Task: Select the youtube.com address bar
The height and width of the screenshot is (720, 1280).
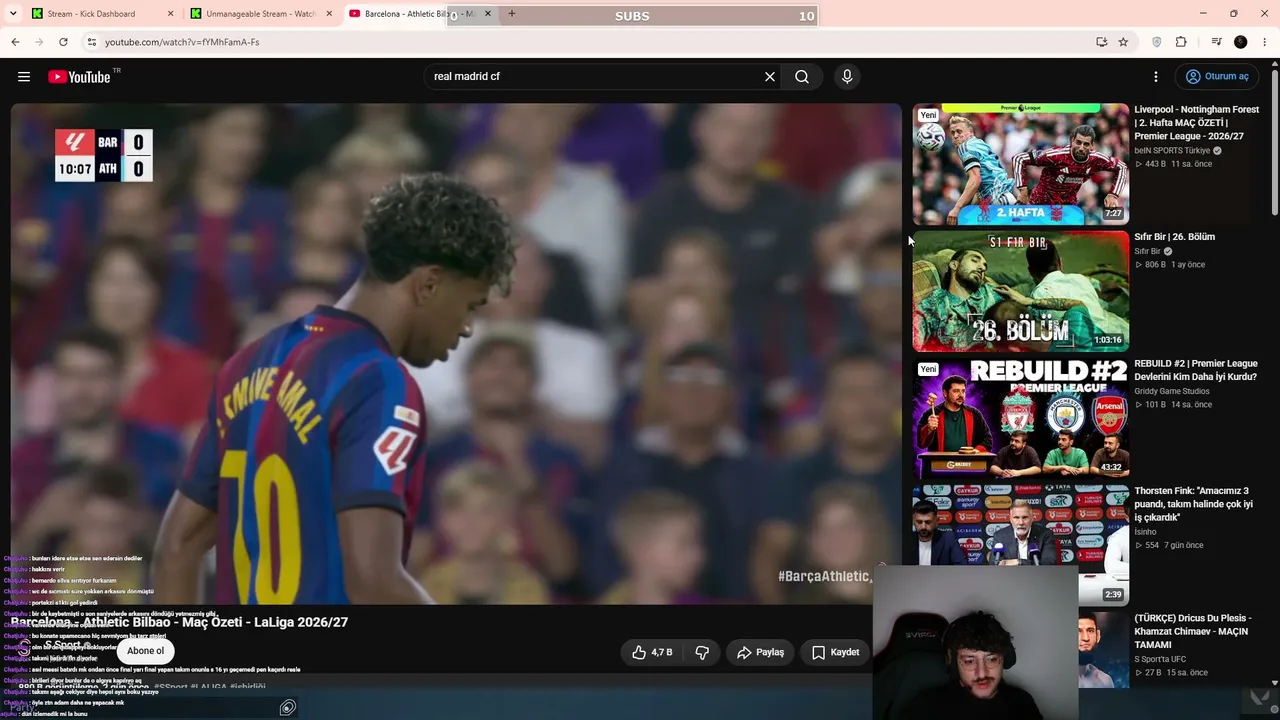Action: pos(590,42)
